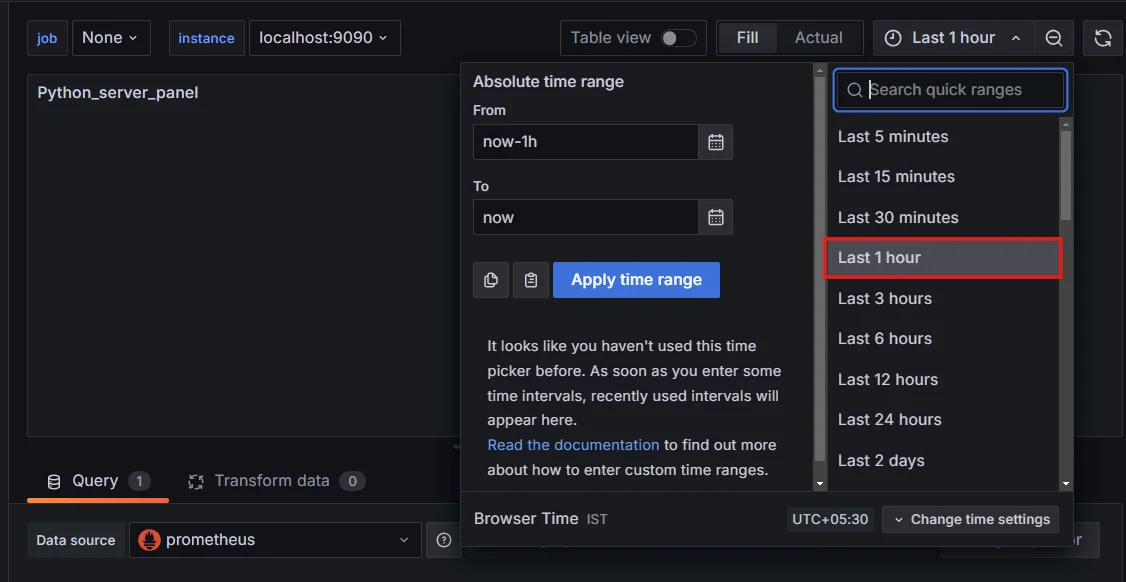This screenshot has height=582, width=1126.
Task: Toggle the Table view switch
Action: pos(679,38)
